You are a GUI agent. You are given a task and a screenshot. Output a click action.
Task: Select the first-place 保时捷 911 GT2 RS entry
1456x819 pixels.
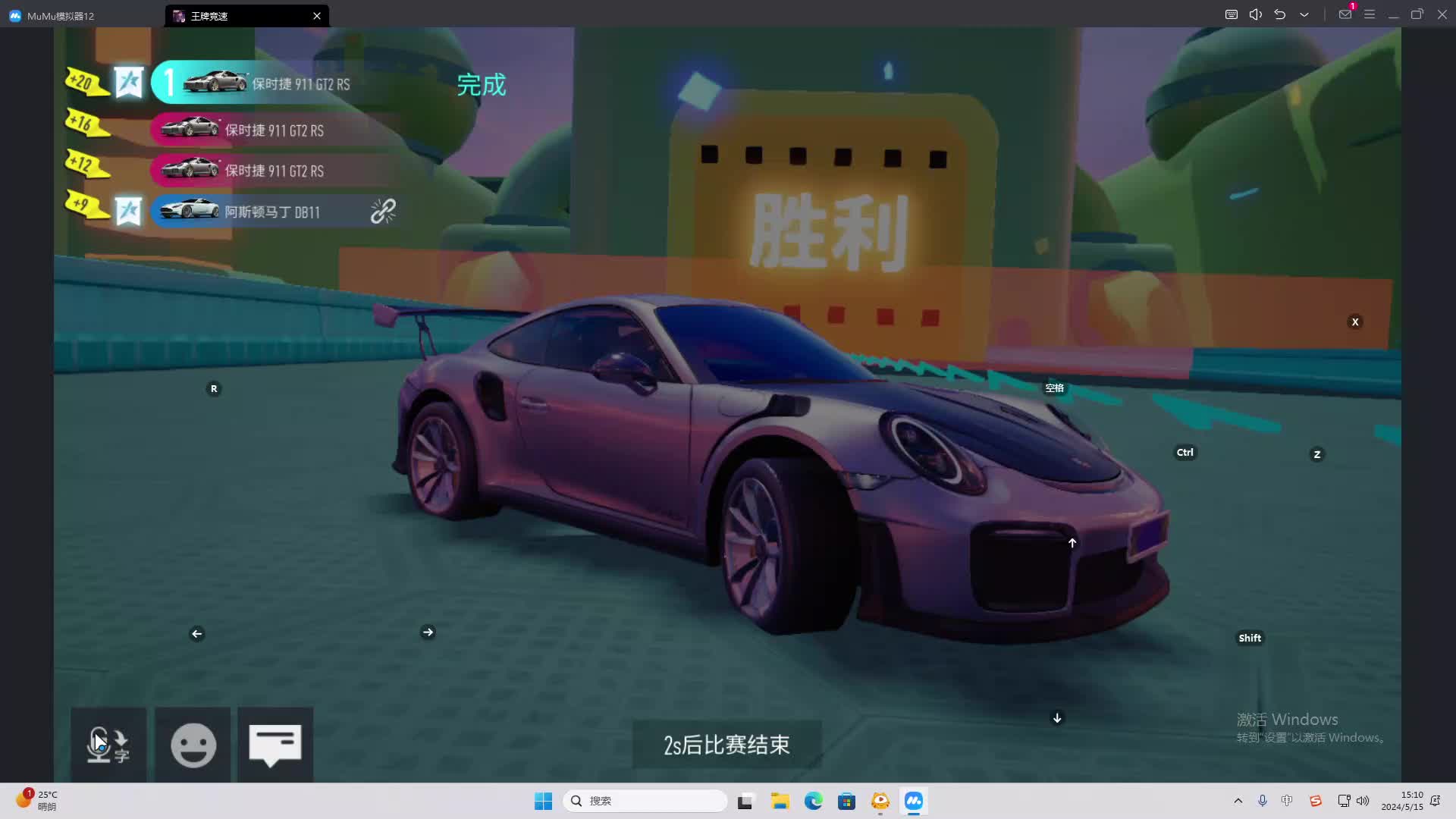click(300, 83)
